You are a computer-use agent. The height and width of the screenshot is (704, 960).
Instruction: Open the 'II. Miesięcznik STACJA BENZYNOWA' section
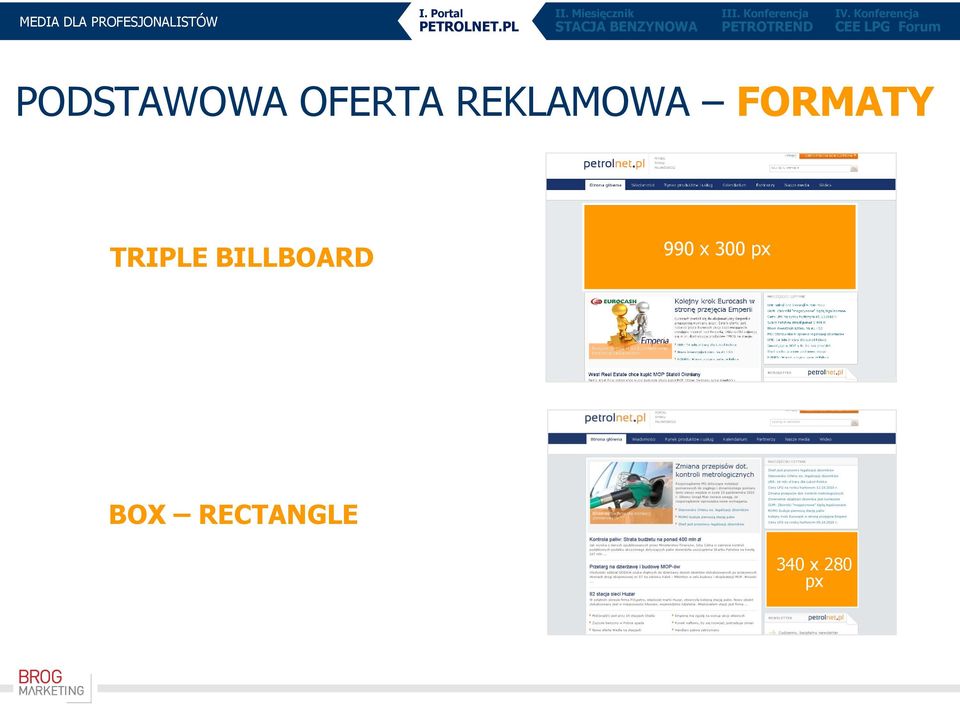626,20
